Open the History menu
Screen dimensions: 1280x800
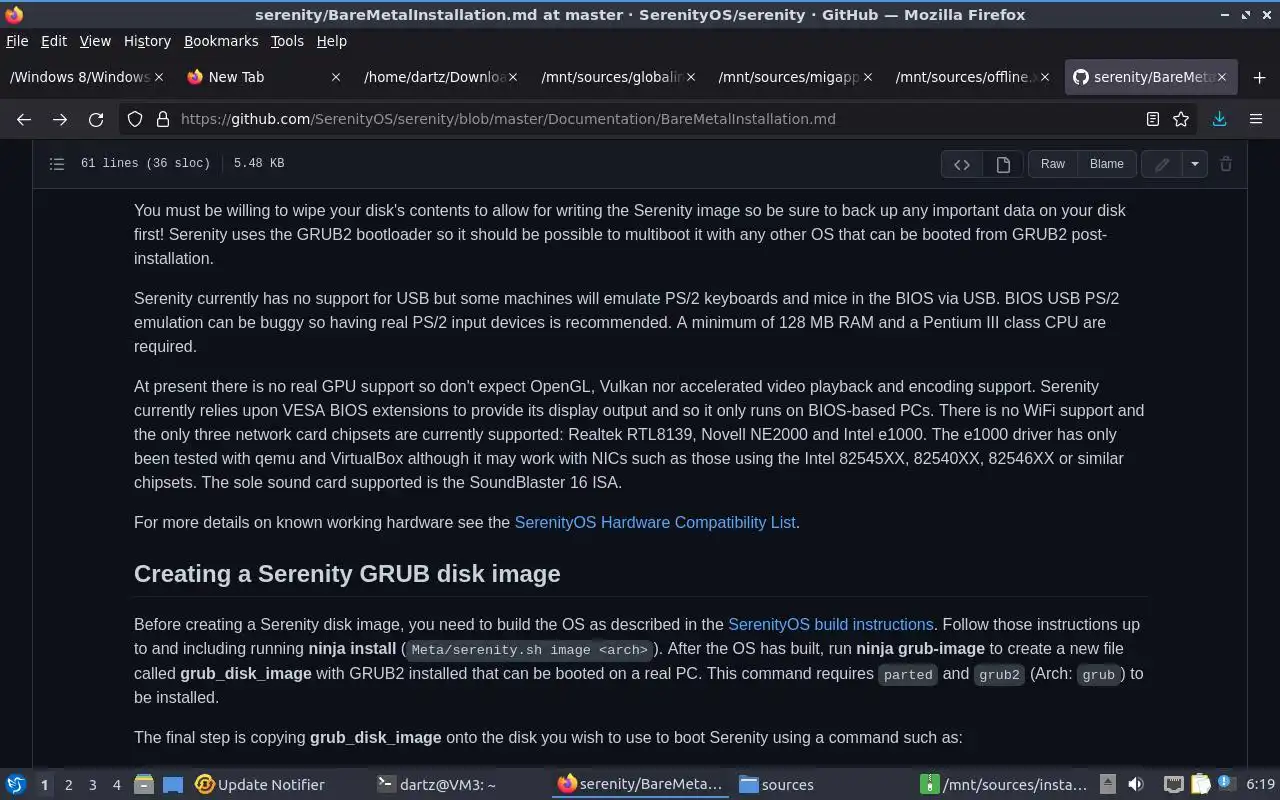point(147,41)
